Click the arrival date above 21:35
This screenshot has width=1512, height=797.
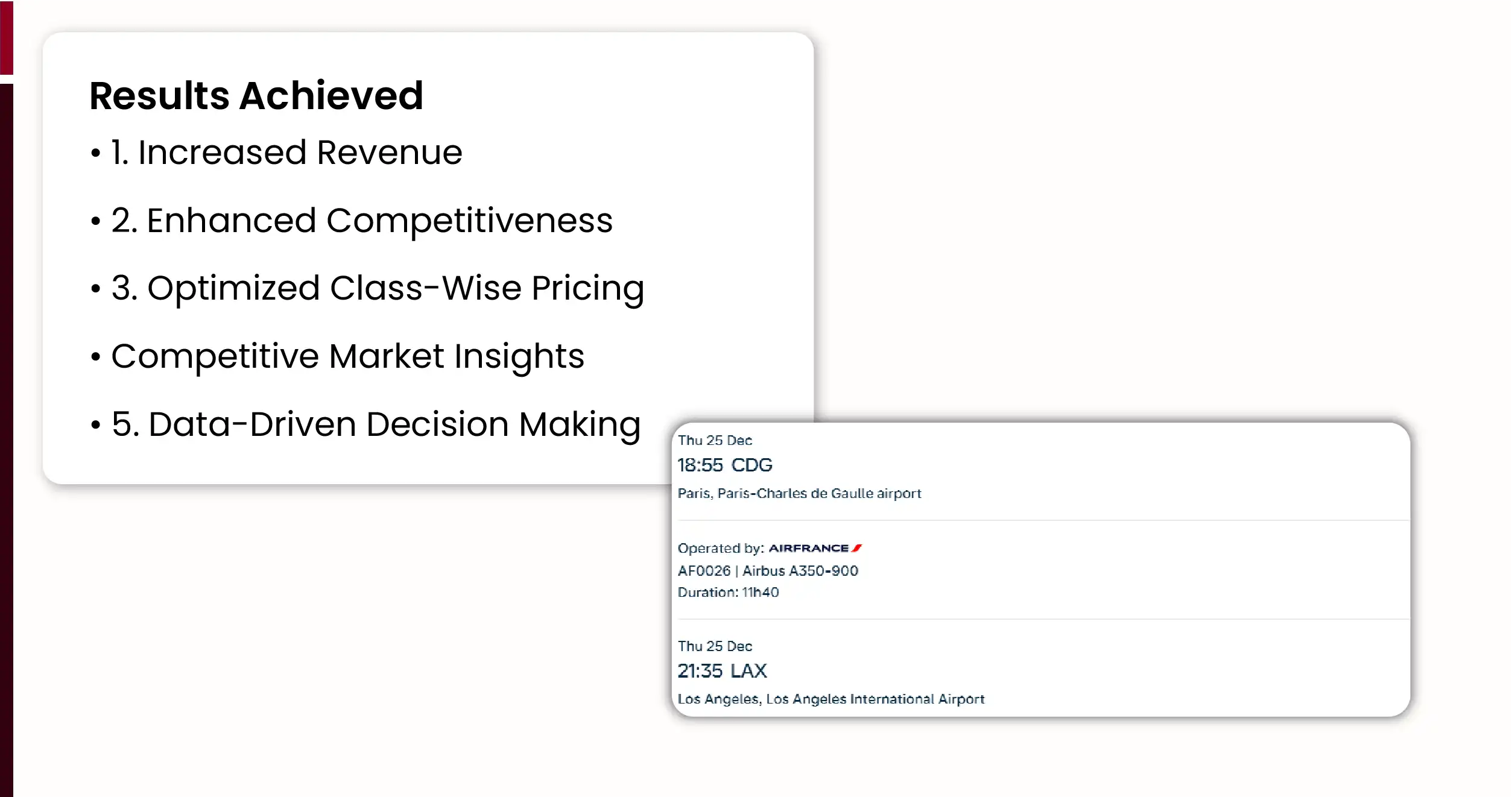click(x=715, y=646)
